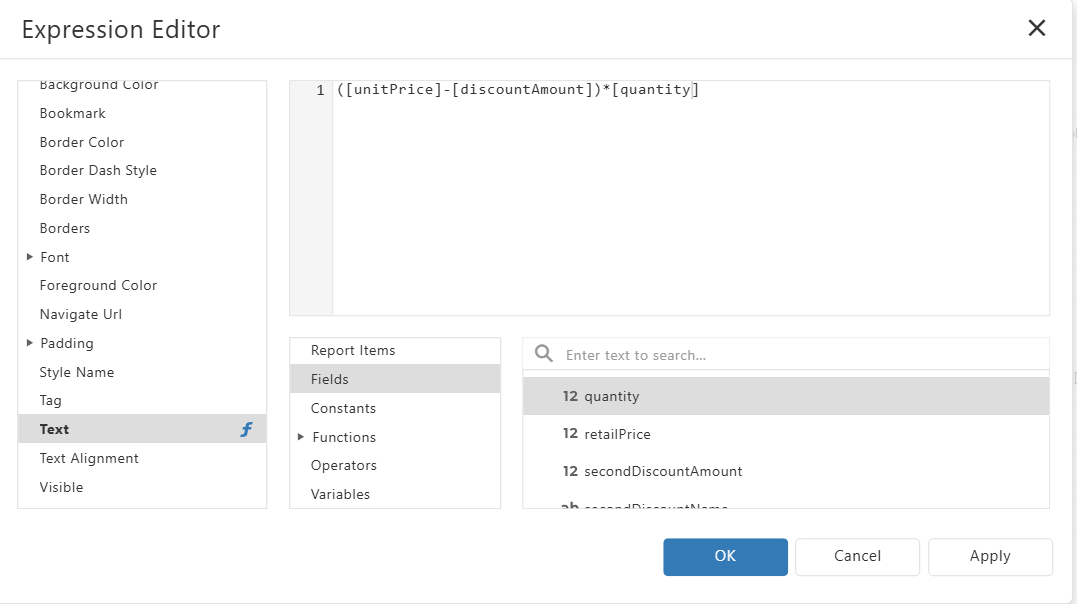Select the Operators category

(343, 466)
